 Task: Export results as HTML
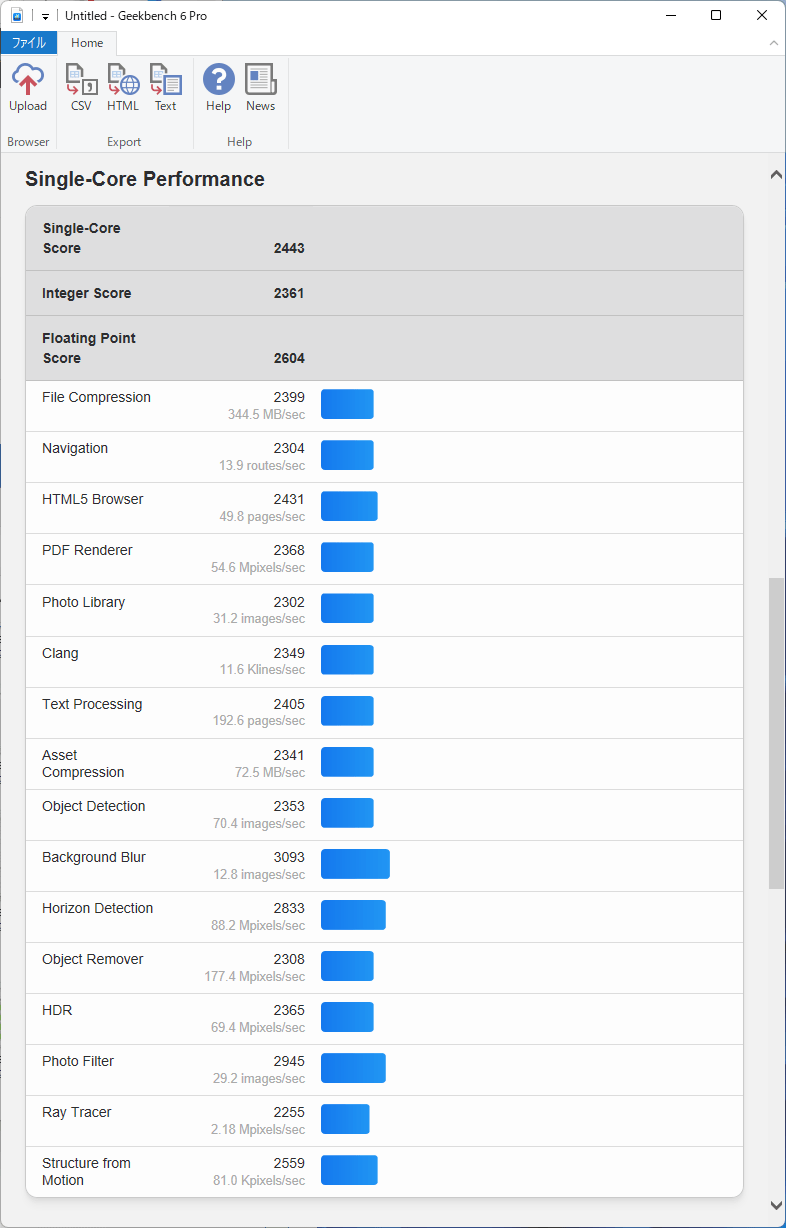click(x=123, y=88)
